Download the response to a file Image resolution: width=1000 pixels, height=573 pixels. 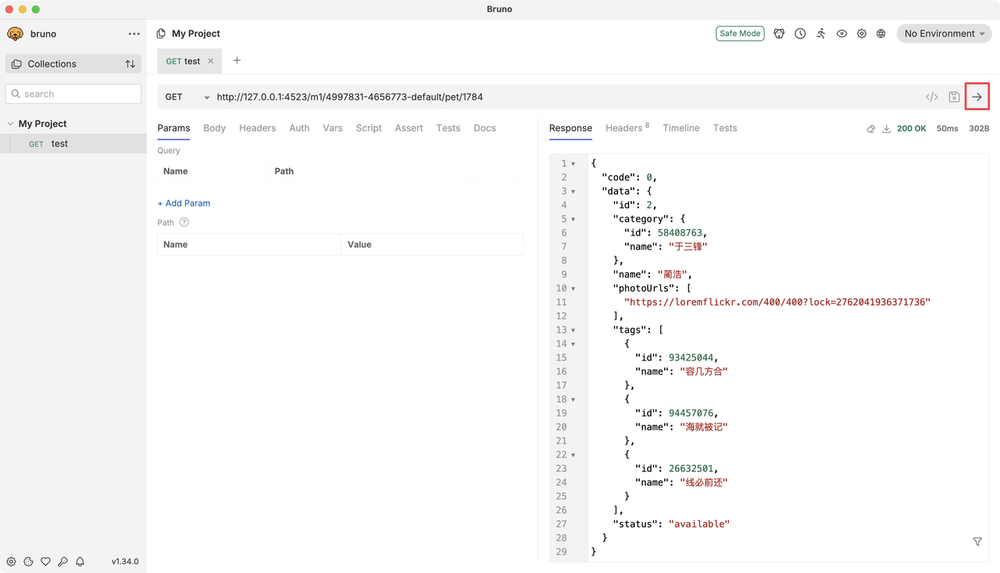(x=886, y=129)
